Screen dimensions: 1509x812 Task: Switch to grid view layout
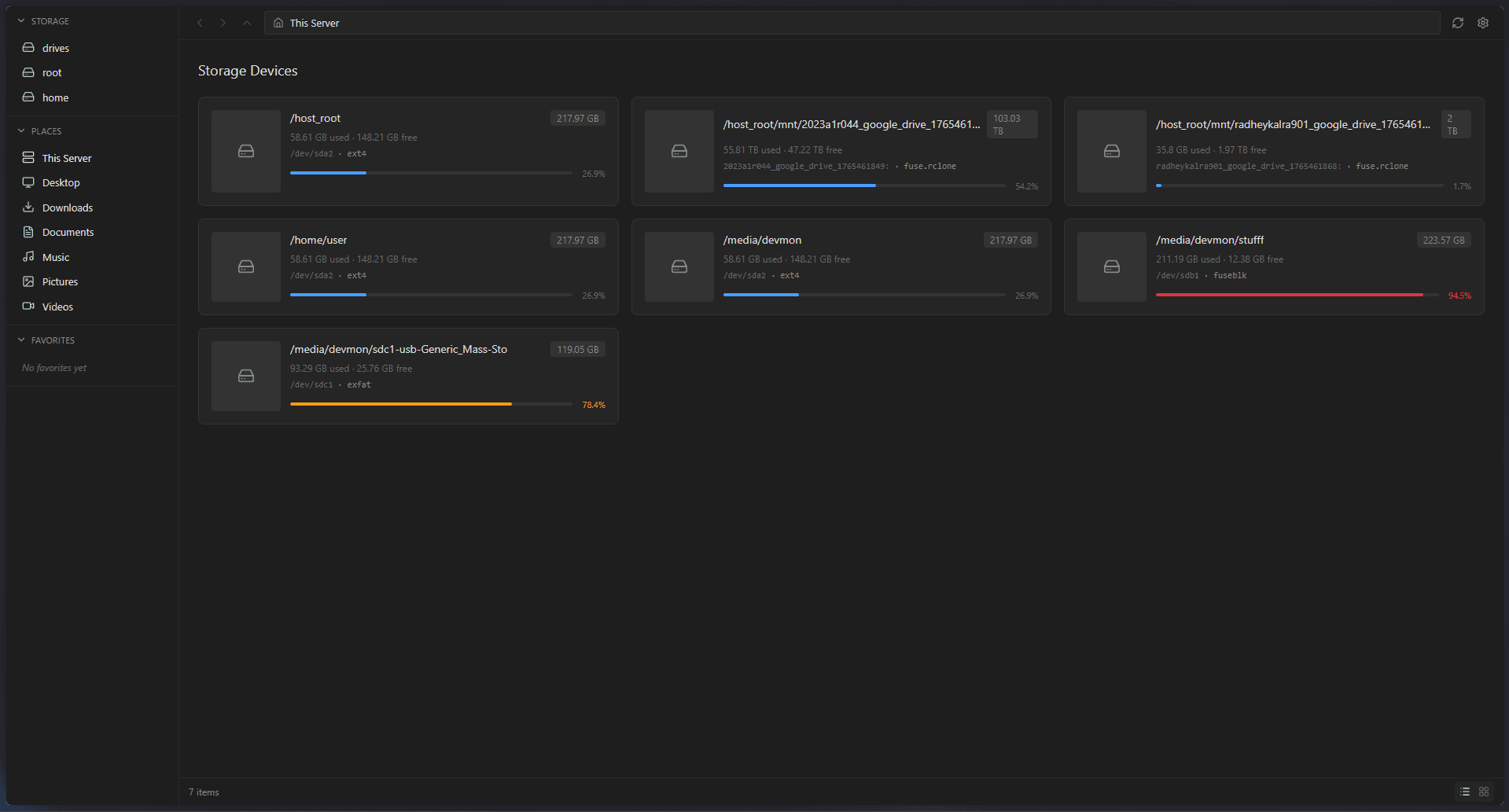[x=1484, y=792]
